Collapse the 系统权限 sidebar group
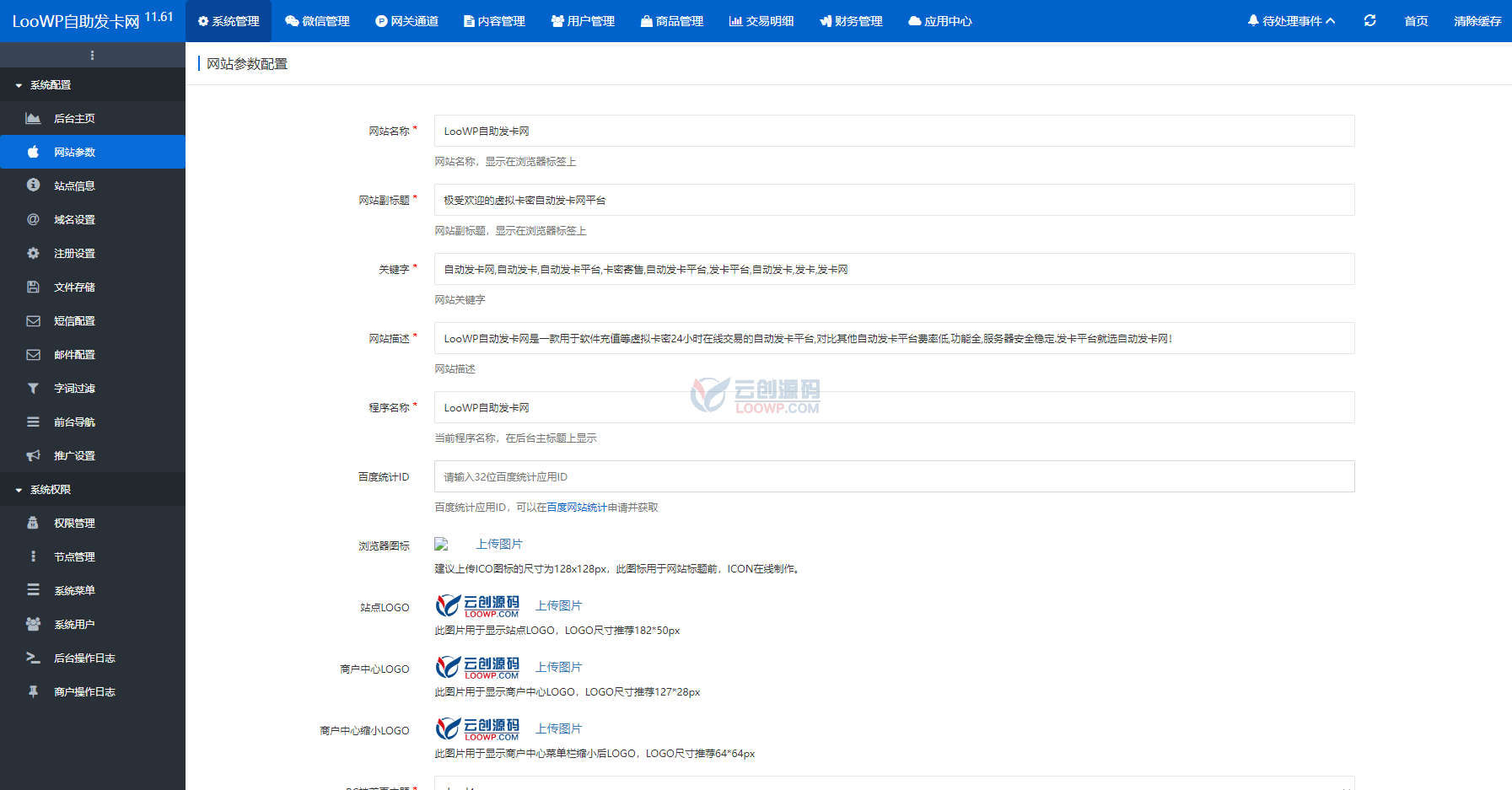 pos(93,489)
